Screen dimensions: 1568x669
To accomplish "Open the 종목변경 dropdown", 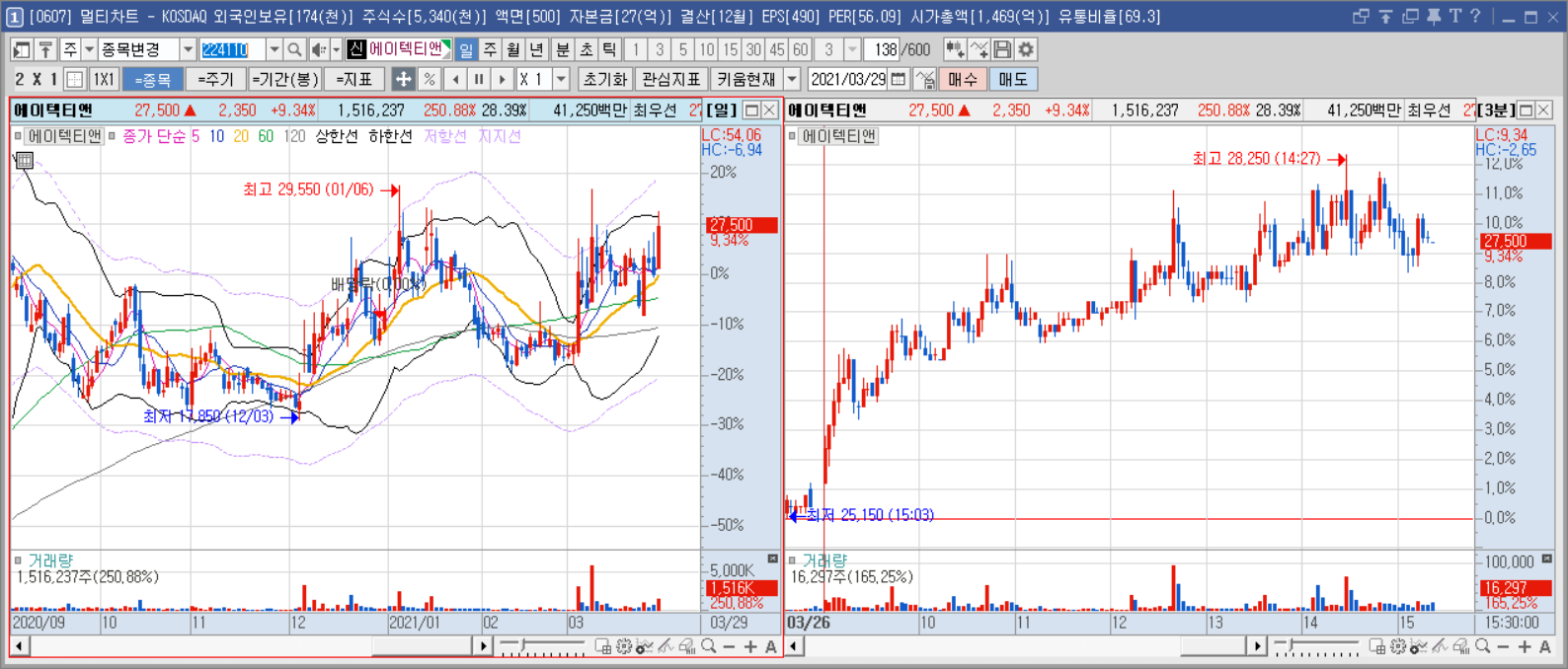I will 188,49.
